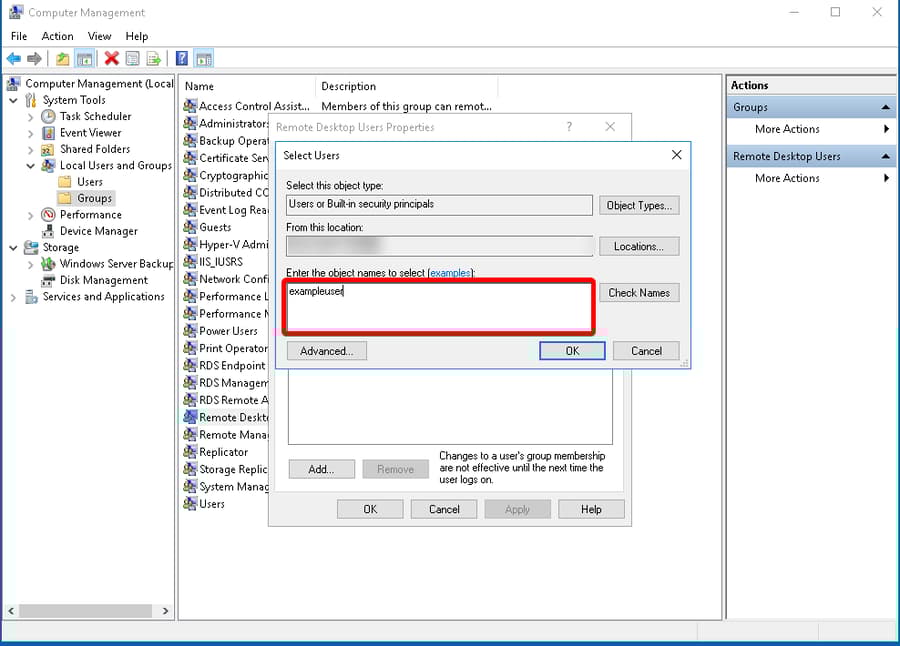Click the Help toolbar icon
Image resolution: width=900 pixels, height=646 pixels.
(181, 58)
